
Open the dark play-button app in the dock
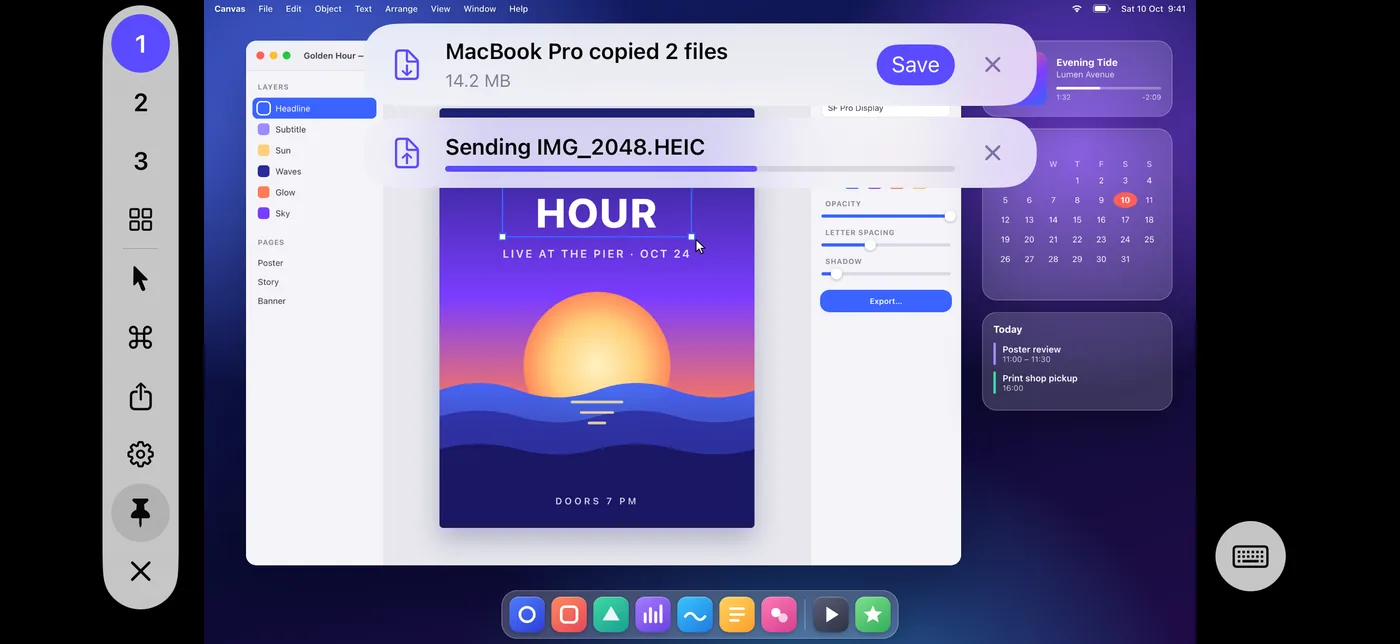pos(831,615)
